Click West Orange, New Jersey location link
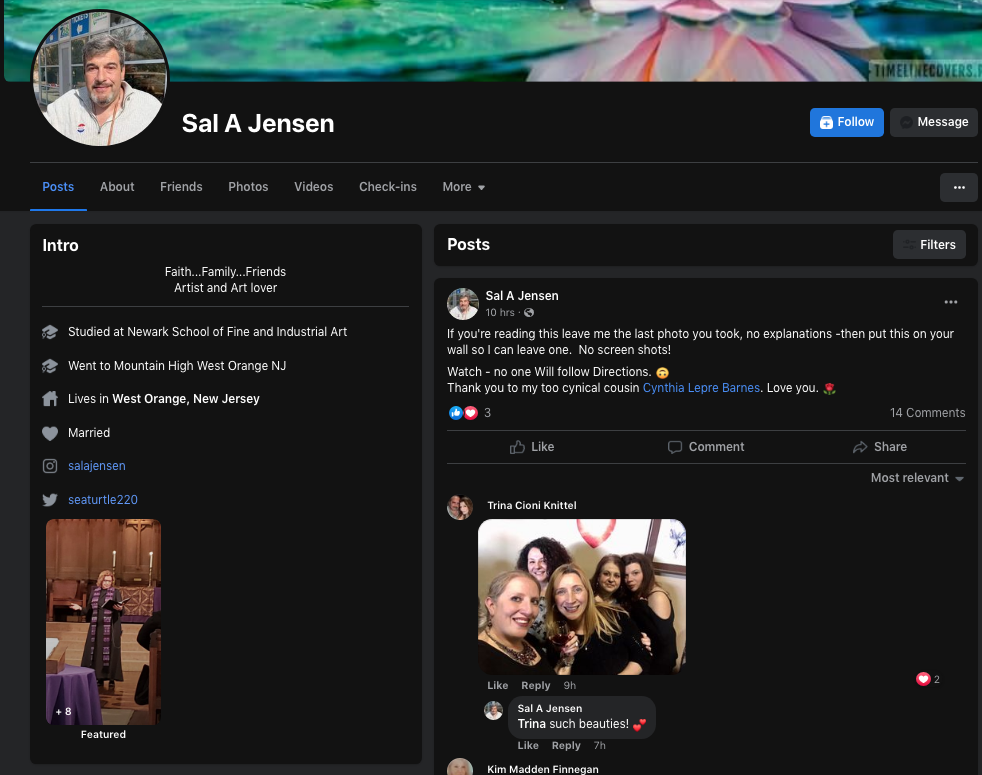Viewport: 982px width, 775px height. 185,398
